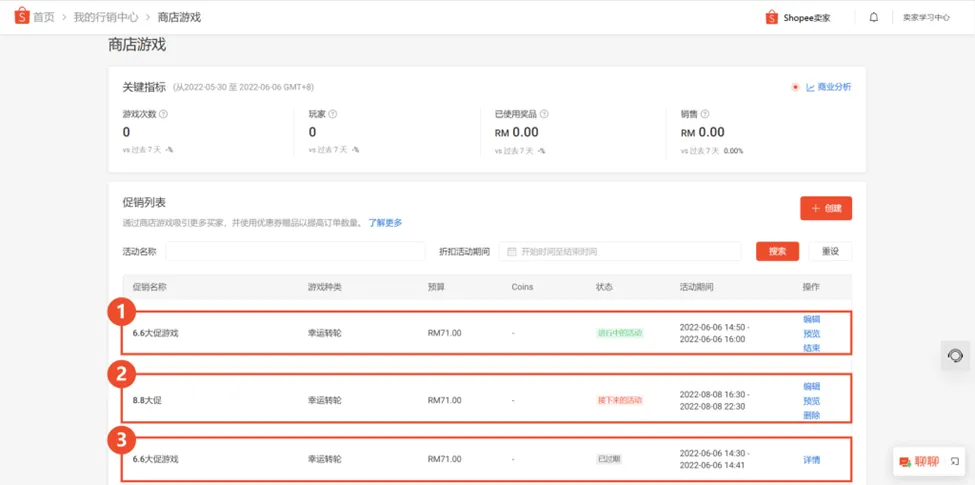The image size is (975, 485).
Task: Click the period 2022-08-08 16:30 - 22:30
Action: 714,400
